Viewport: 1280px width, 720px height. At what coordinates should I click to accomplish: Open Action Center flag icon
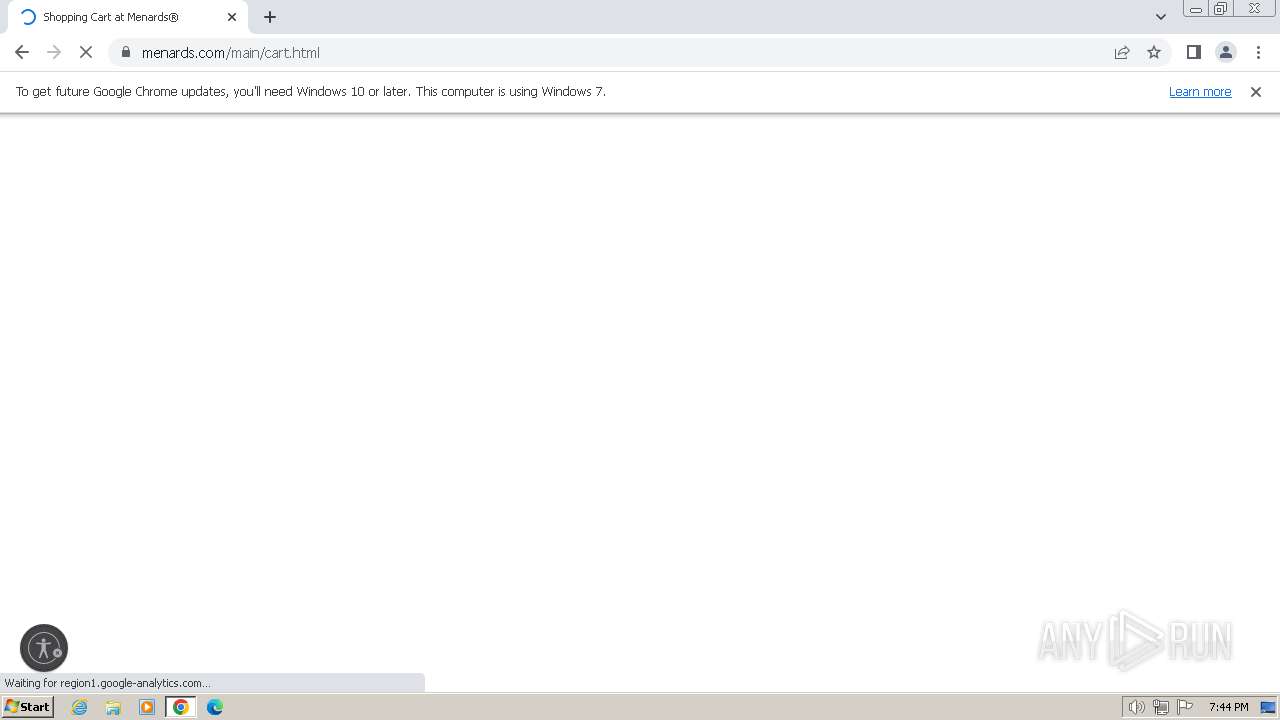[x=1186, y=707]
